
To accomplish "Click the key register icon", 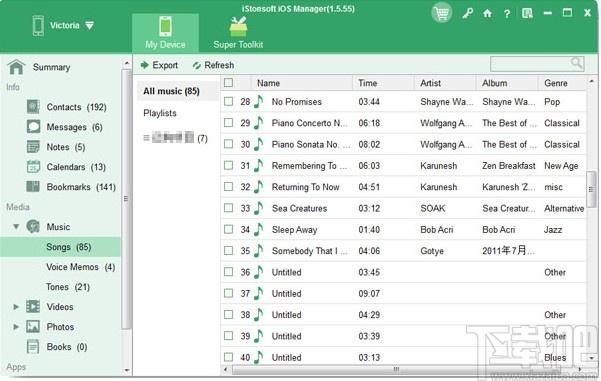I will 467,14.
